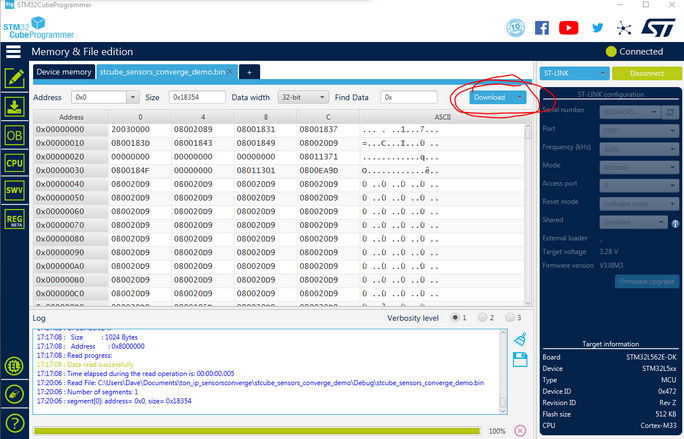Click the STM32CubeProgrammer logo
Screen dimensions: 684x439
click(39, 28)
